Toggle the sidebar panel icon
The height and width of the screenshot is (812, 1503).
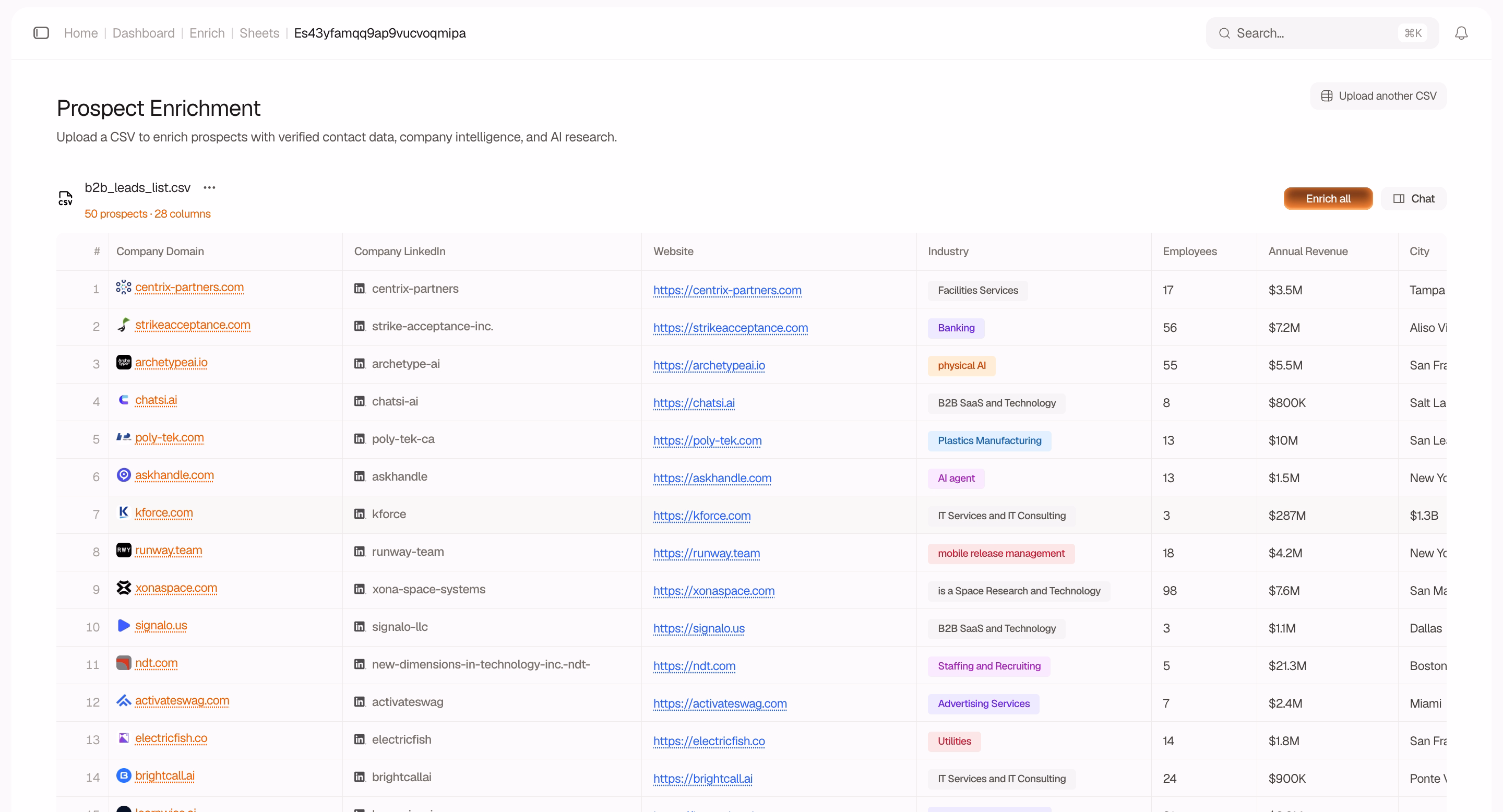pyautogui.click(x=41, y=33)
